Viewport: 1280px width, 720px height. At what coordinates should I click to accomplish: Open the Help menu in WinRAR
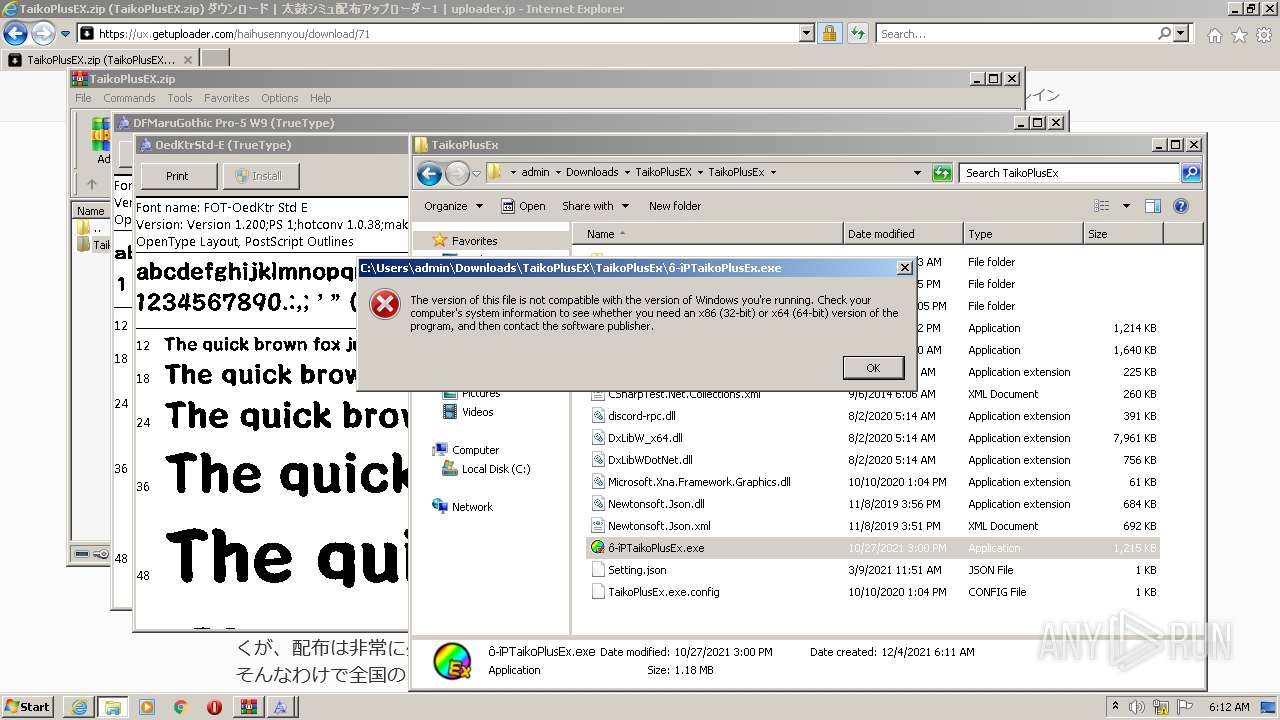320,98
